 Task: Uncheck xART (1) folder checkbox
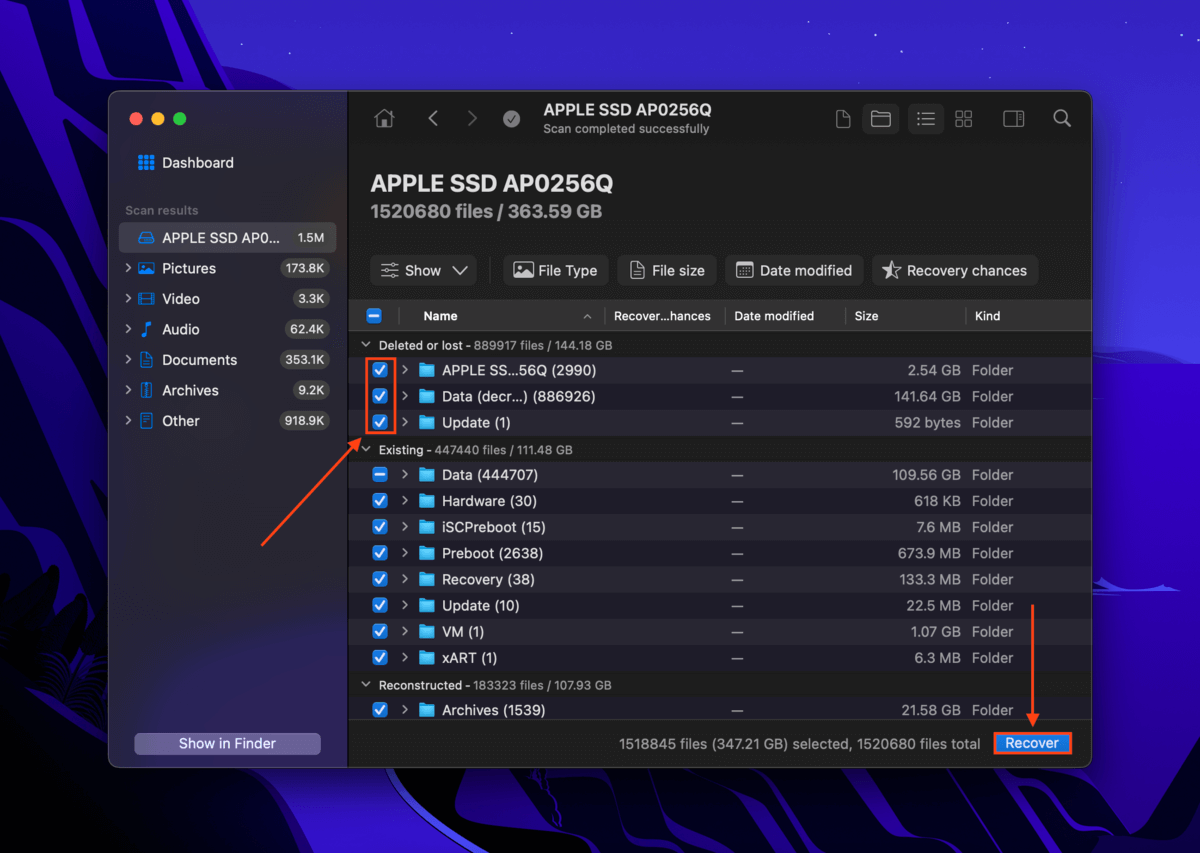tap(380, 658)
